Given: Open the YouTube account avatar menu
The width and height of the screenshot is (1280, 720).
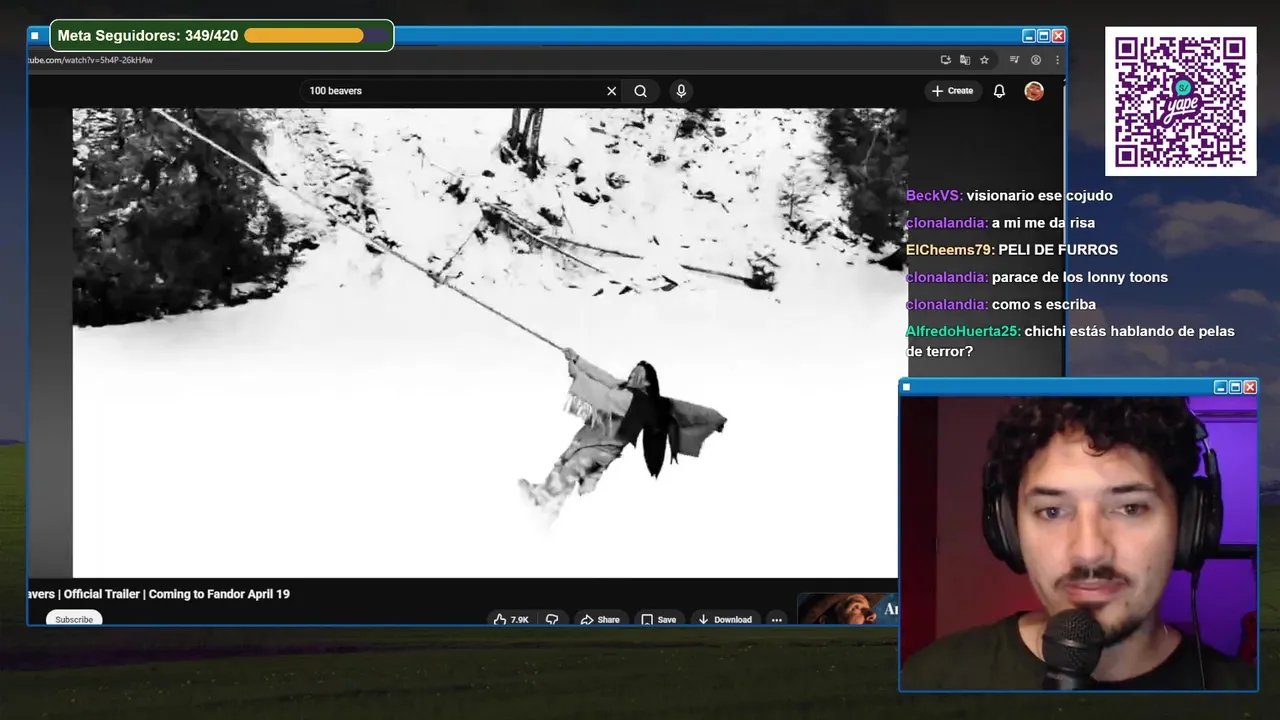Looking at the screenshot, I should pyautogui.click(x=1034, y=91).
